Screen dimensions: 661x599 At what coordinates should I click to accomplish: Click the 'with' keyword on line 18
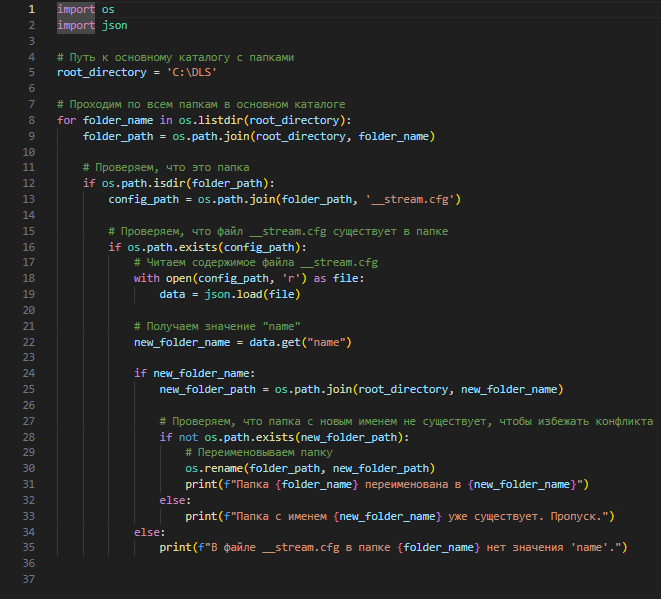[x=147, y=279]
